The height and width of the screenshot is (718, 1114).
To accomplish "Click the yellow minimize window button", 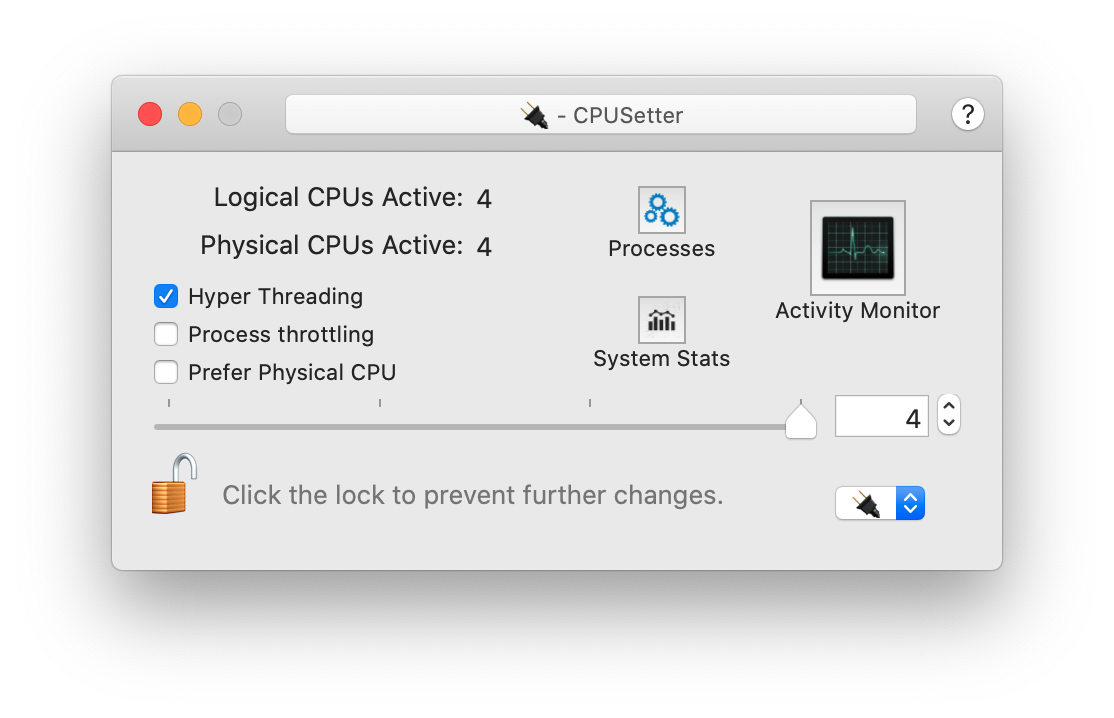I will tap(190, 114).
